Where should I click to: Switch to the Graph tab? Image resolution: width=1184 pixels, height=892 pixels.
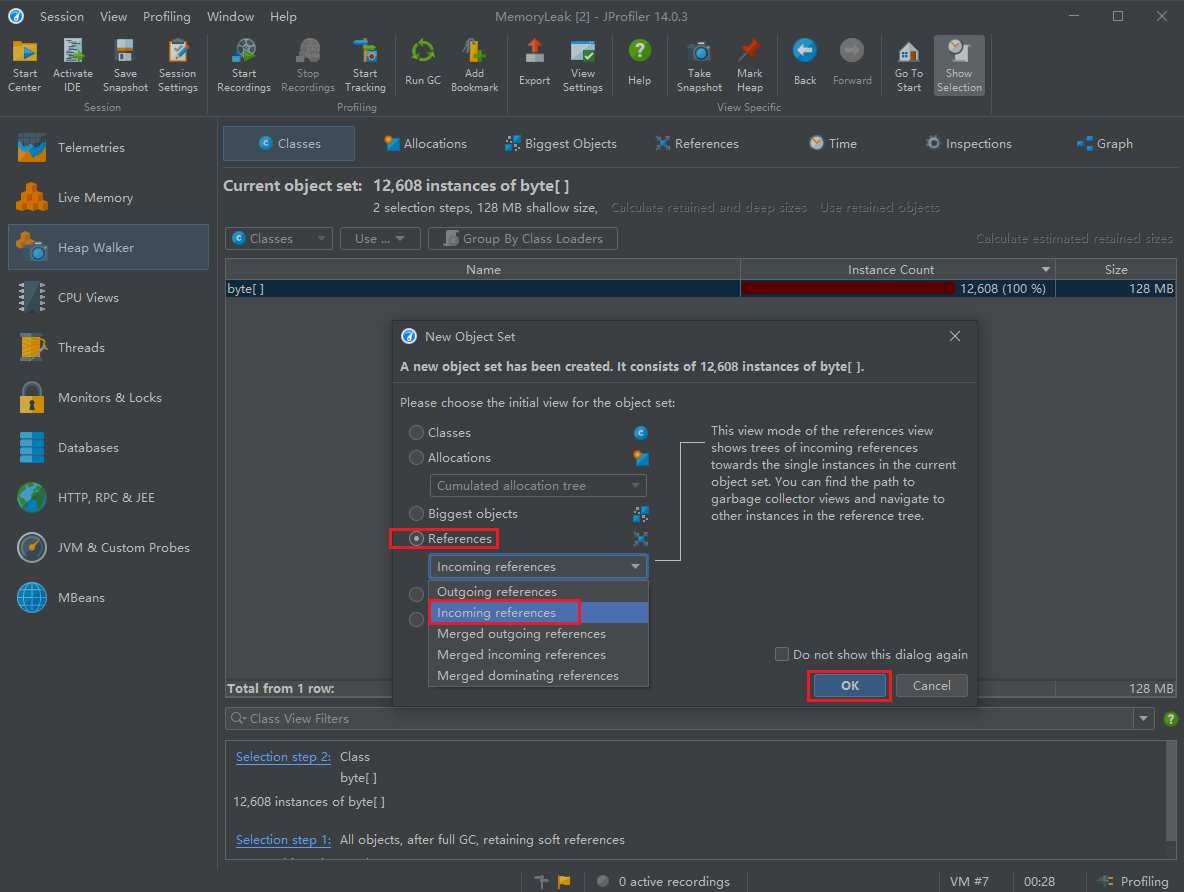pyautogui.click(x=1105, y=144)
